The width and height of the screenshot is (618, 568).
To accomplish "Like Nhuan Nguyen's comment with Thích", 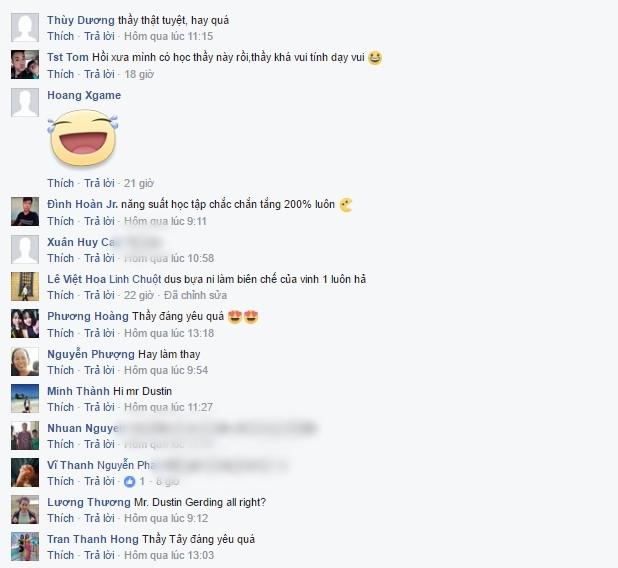I will coord(61,444).
